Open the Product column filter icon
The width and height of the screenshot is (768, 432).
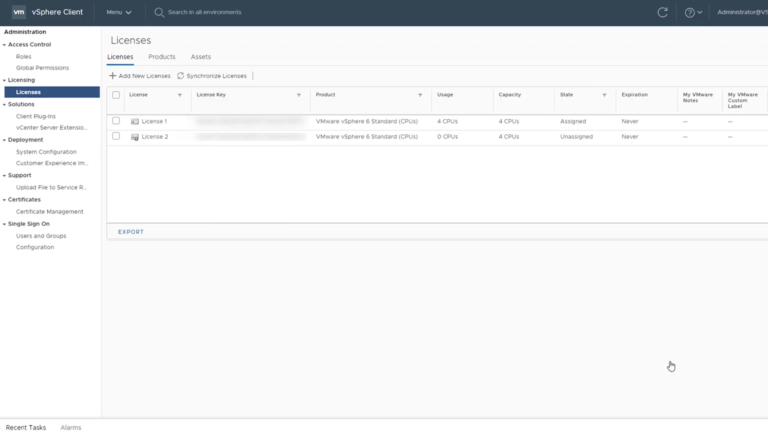point(420,95)
